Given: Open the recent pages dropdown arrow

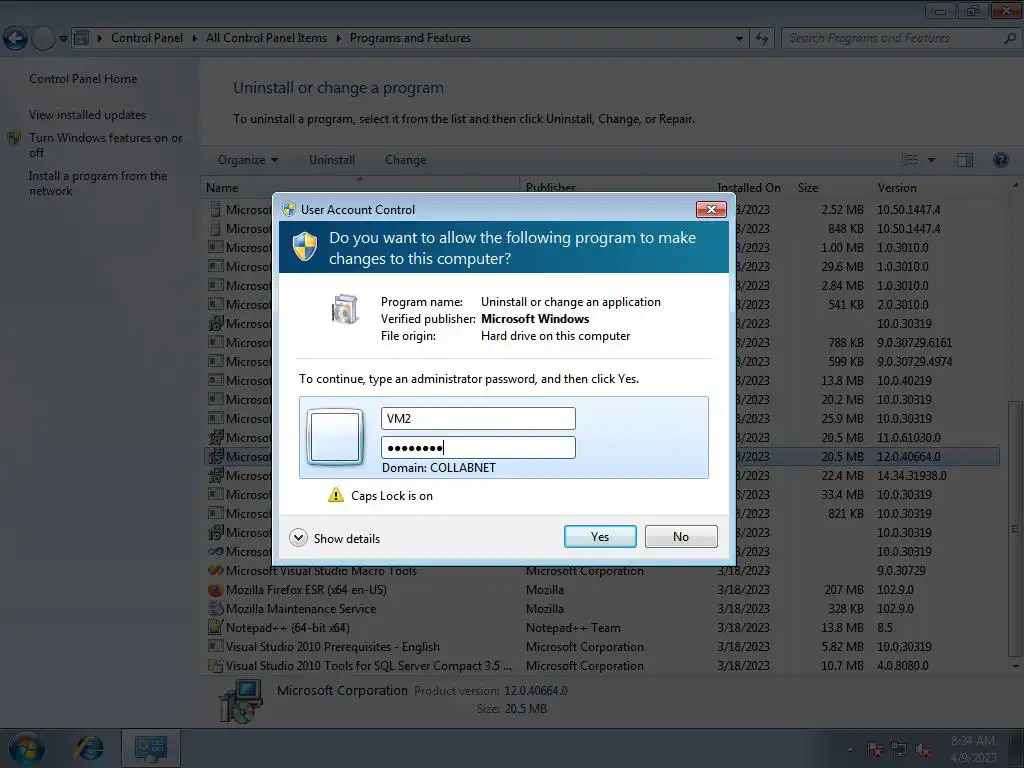Looking at the screenshot, I should coord(63,39).
